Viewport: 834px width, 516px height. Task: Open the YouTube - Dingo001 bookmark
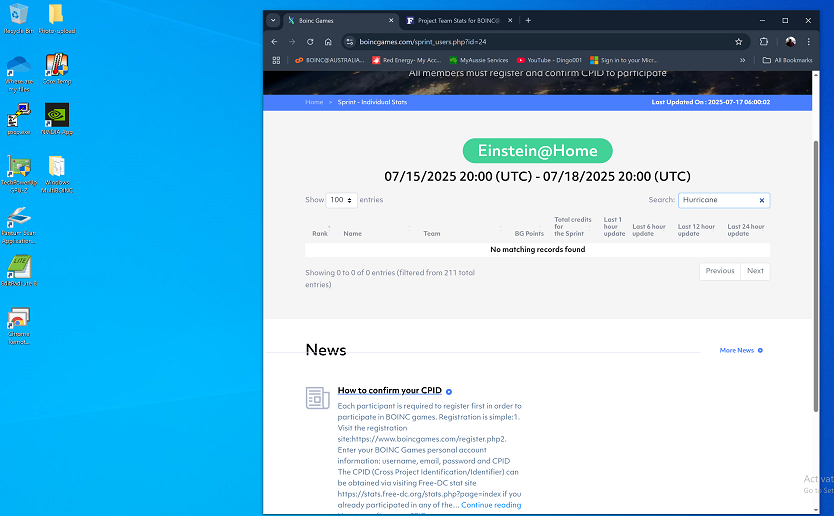549,60
